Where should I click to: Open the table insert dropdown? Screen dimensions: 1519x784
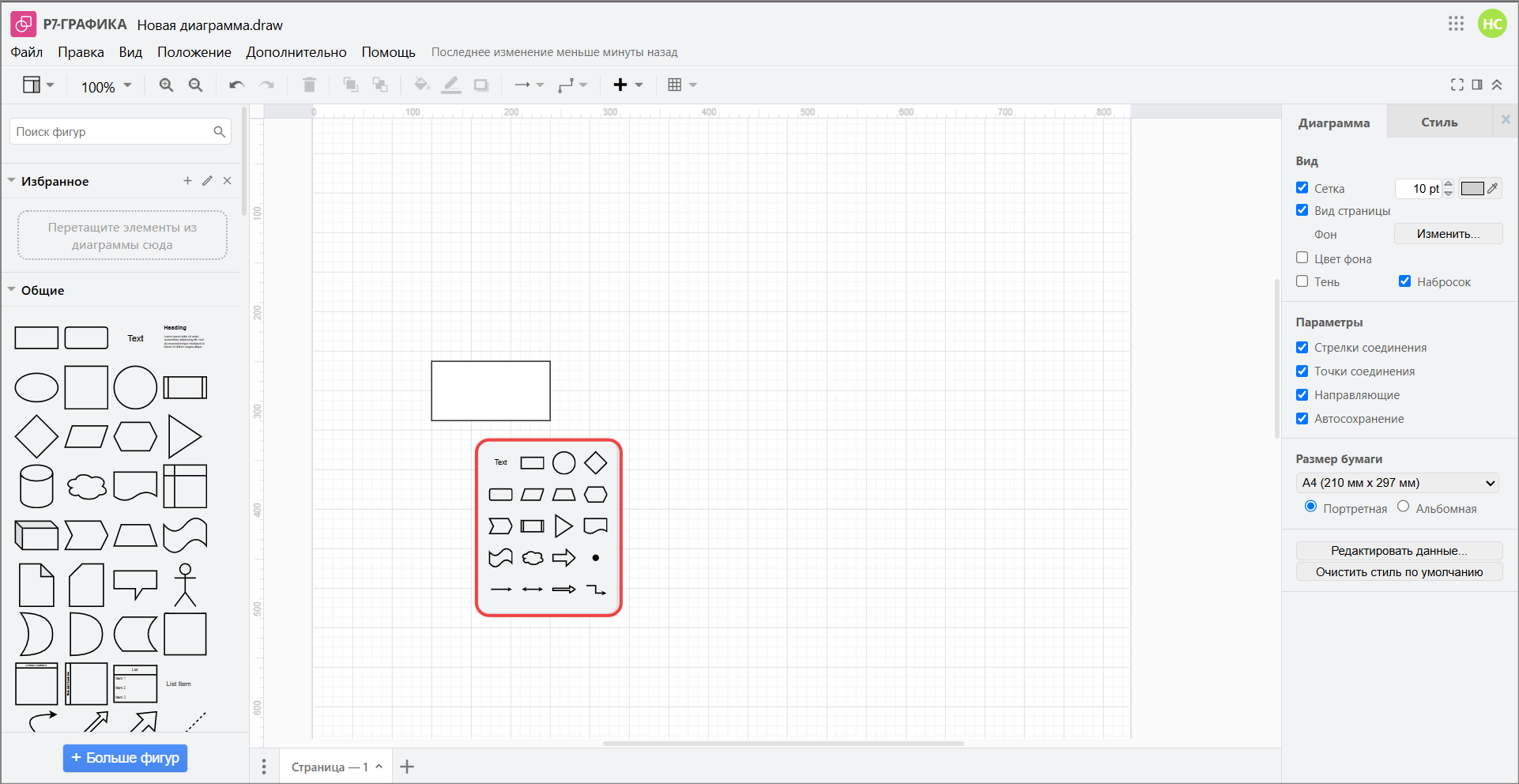[682, 85]
